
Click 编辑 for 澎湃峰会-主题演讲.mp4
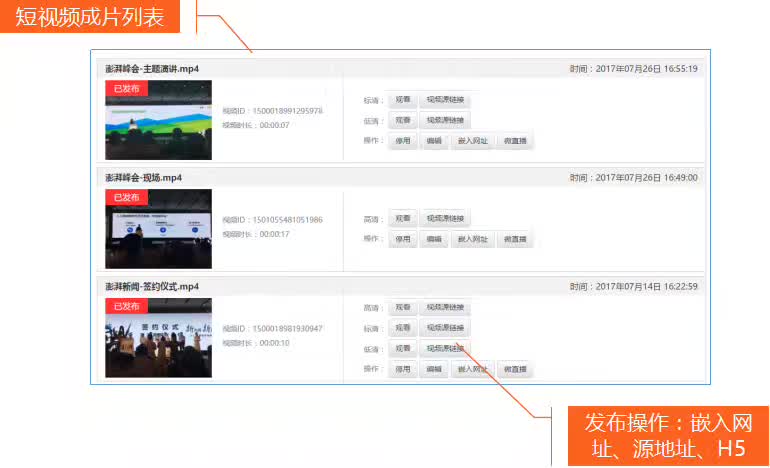click(x=434, y=141)
